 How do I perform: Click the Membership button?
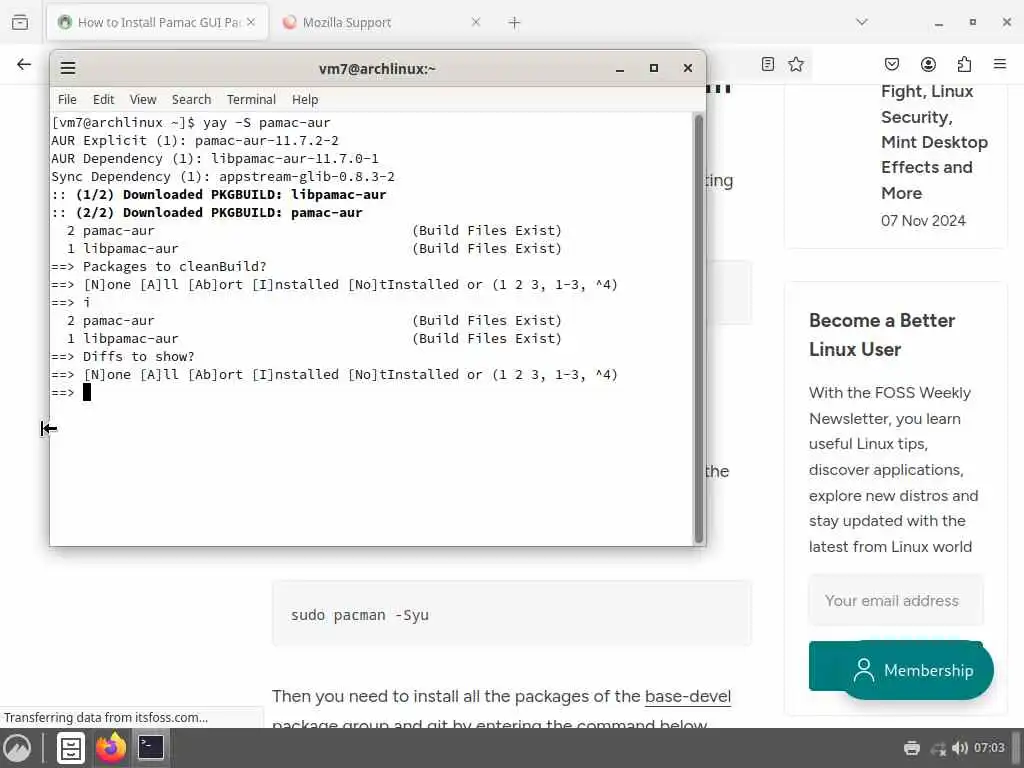pos(916,670)
